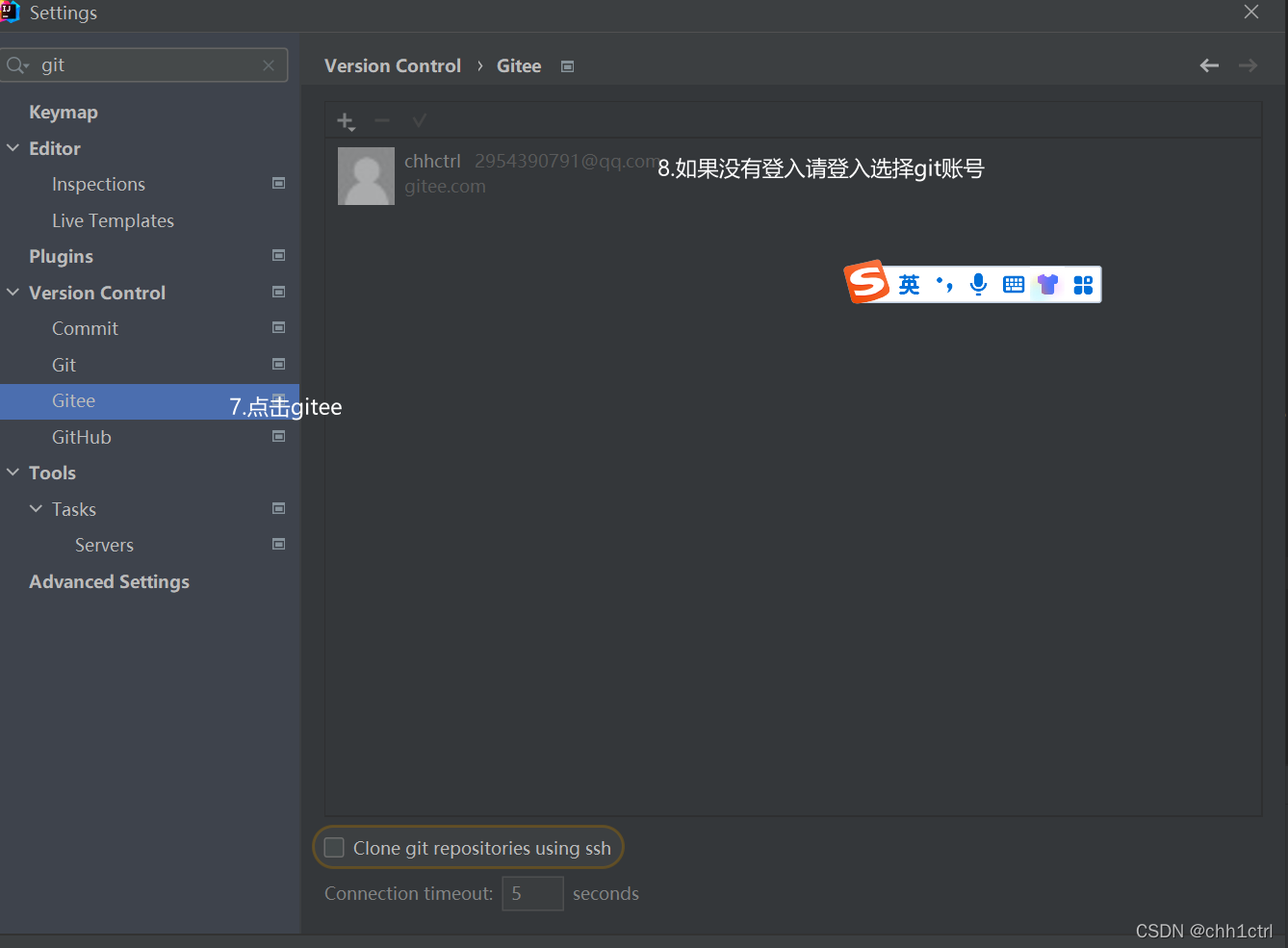
Task: Click project-level icon on Servers row
Action: click(279, 544)
